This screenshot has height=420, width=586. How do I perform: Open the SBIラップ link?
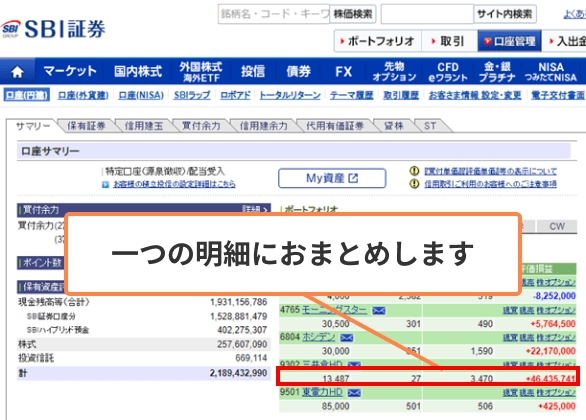192,95
